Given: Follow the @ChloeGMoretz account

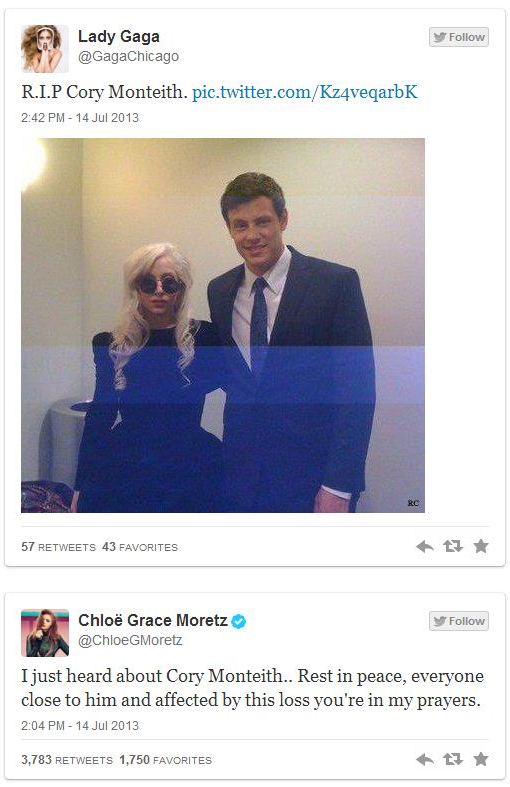Looking at the screenshot, I should 459,621.
